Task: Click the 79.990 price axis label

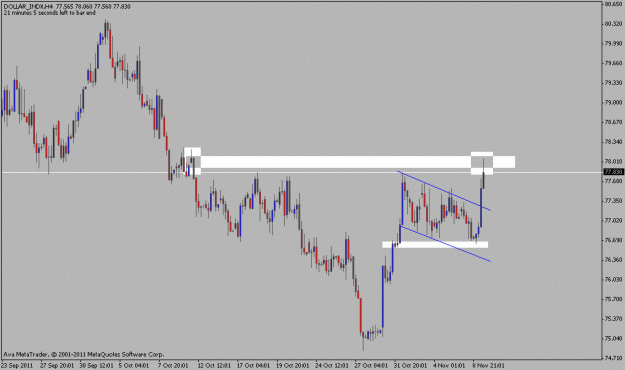Action: (x=614, y=43)
